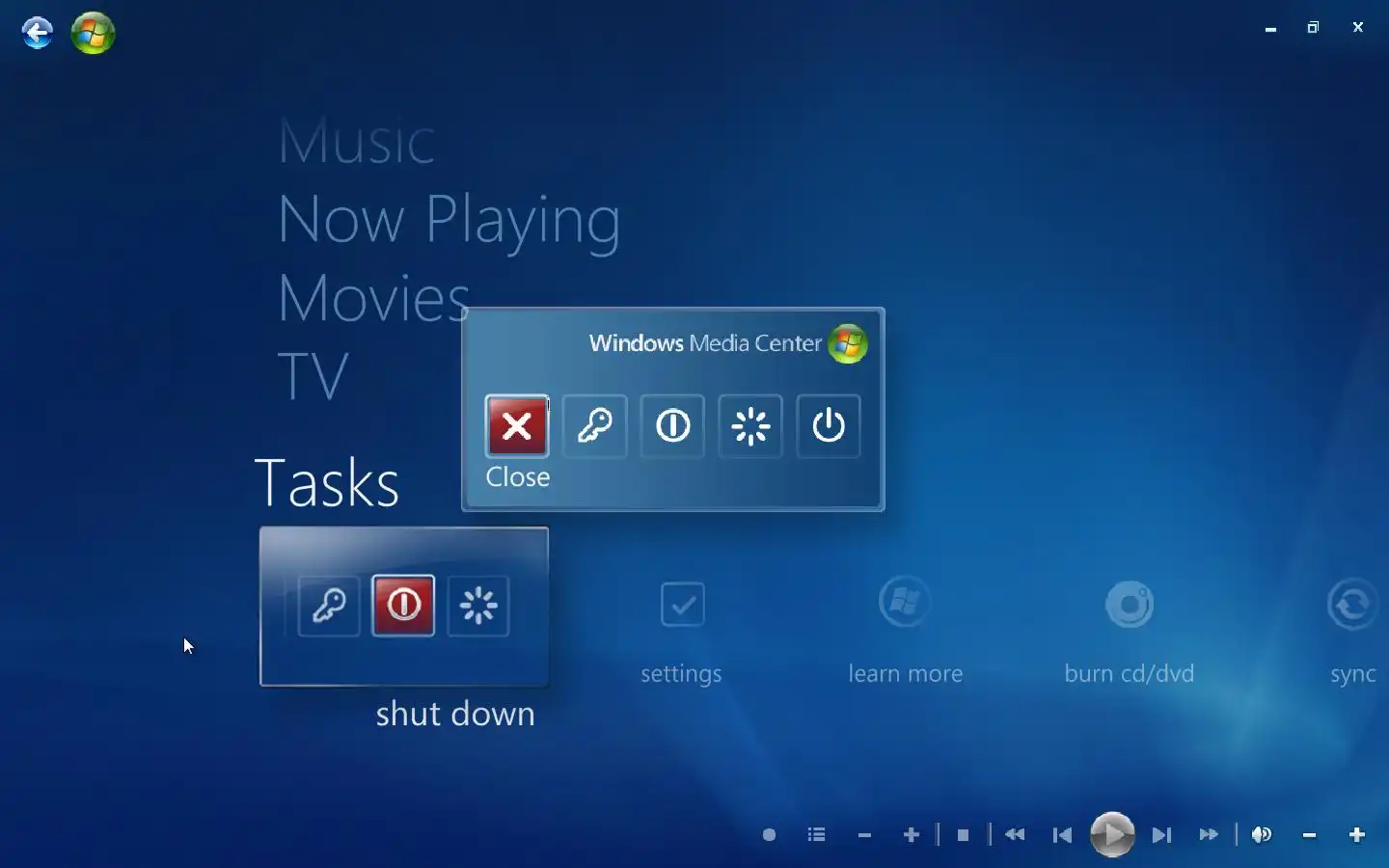Open the settings task

682,631
